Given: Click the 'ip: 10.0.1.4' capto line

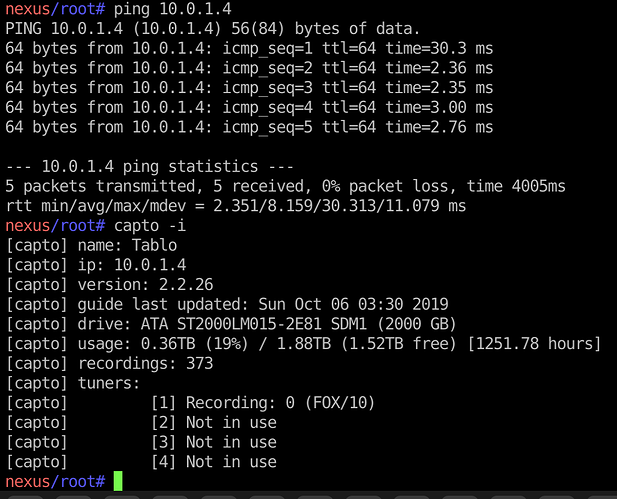Looking at the screenshot, I should pyautogui.click(x=96, y=265).
